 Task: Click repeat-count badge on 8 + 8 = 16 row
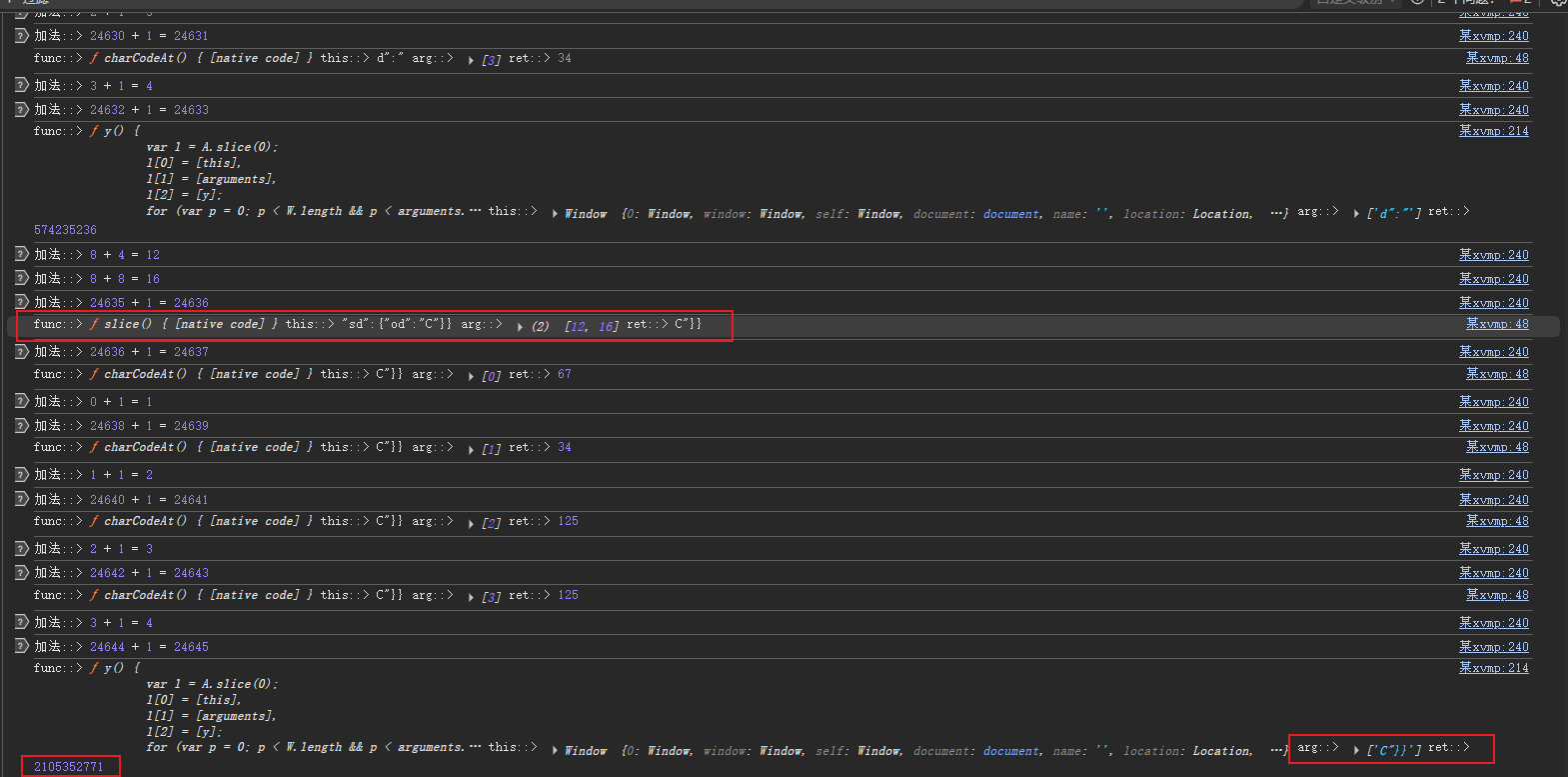[21, 279]
